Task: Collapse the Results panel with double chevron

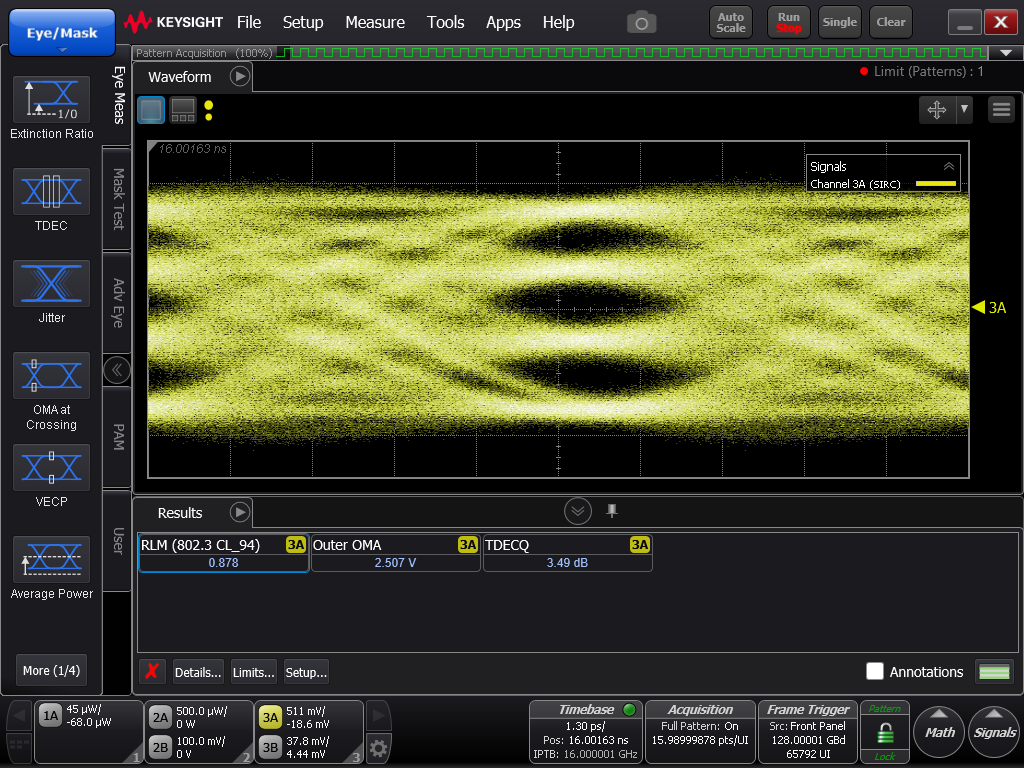Action: 578,512
